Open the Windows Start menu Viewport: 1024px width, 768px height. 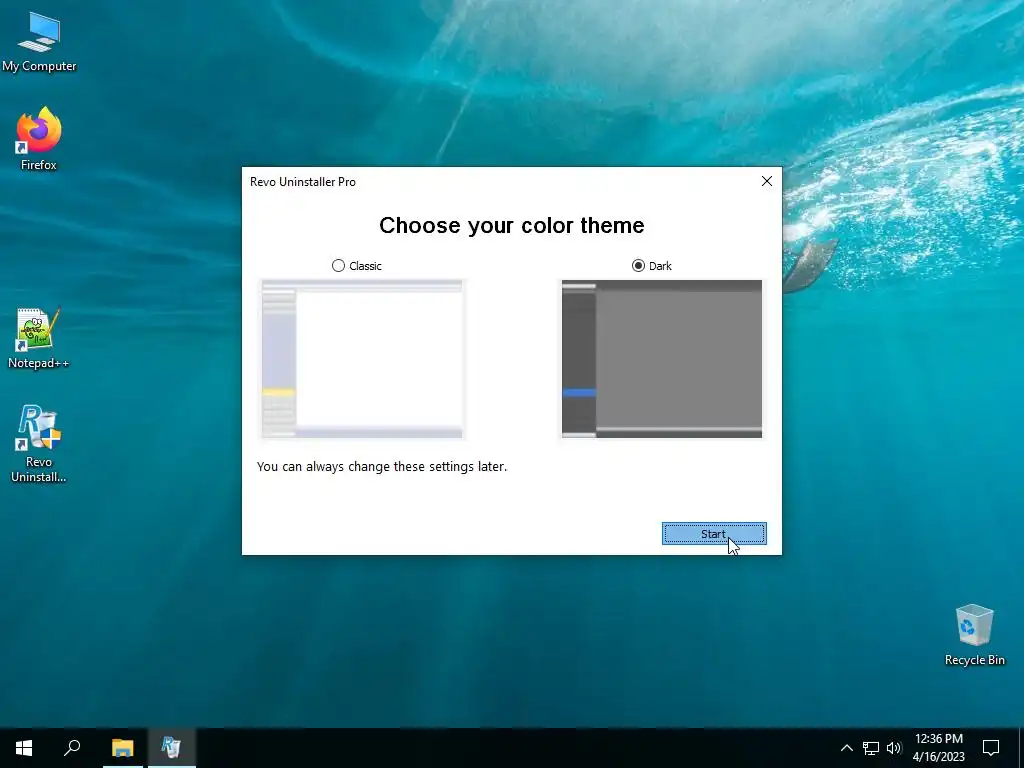point(24,748)
